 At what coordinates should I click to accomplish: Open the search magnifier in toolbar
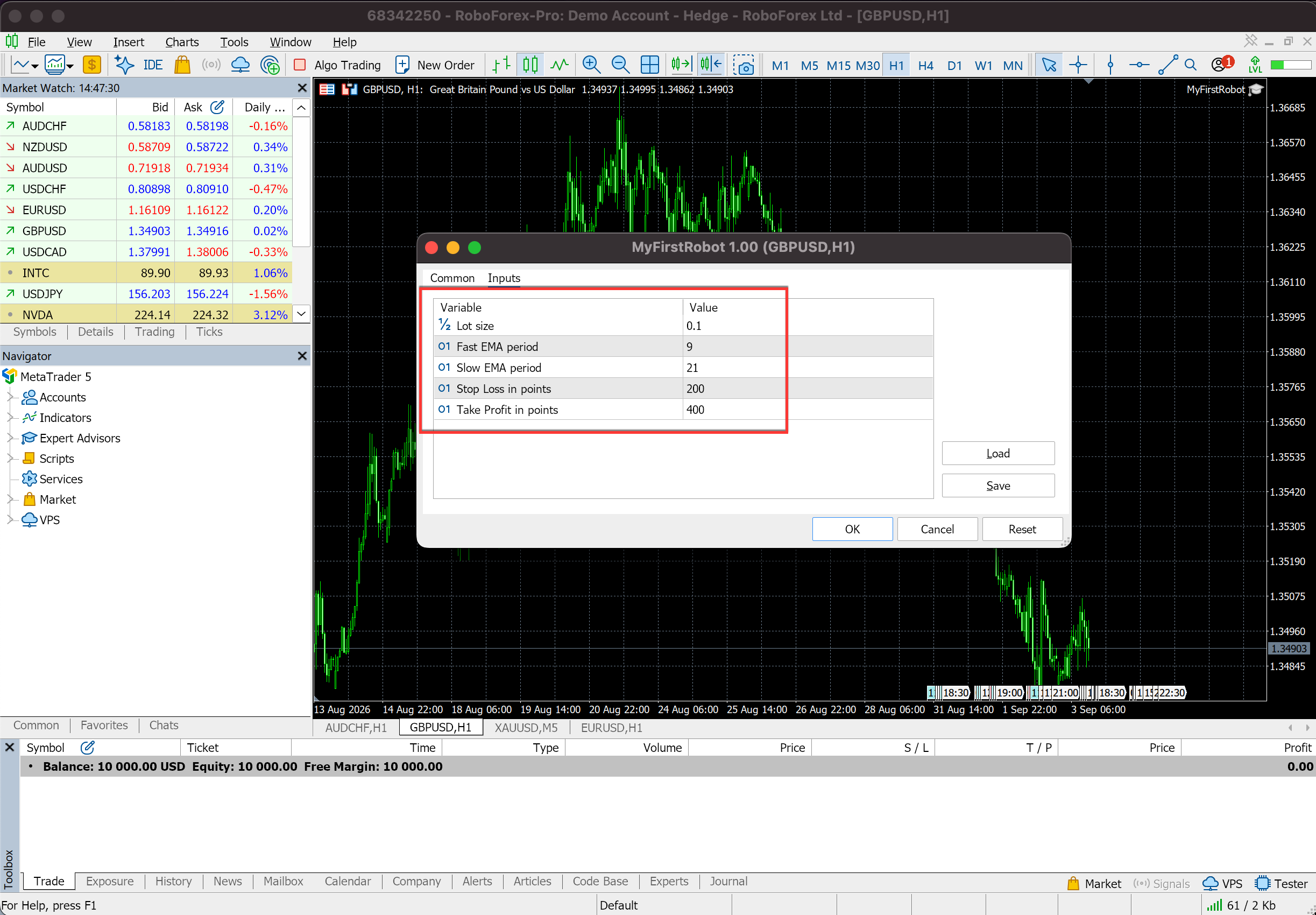click(x=1190, y=65)
